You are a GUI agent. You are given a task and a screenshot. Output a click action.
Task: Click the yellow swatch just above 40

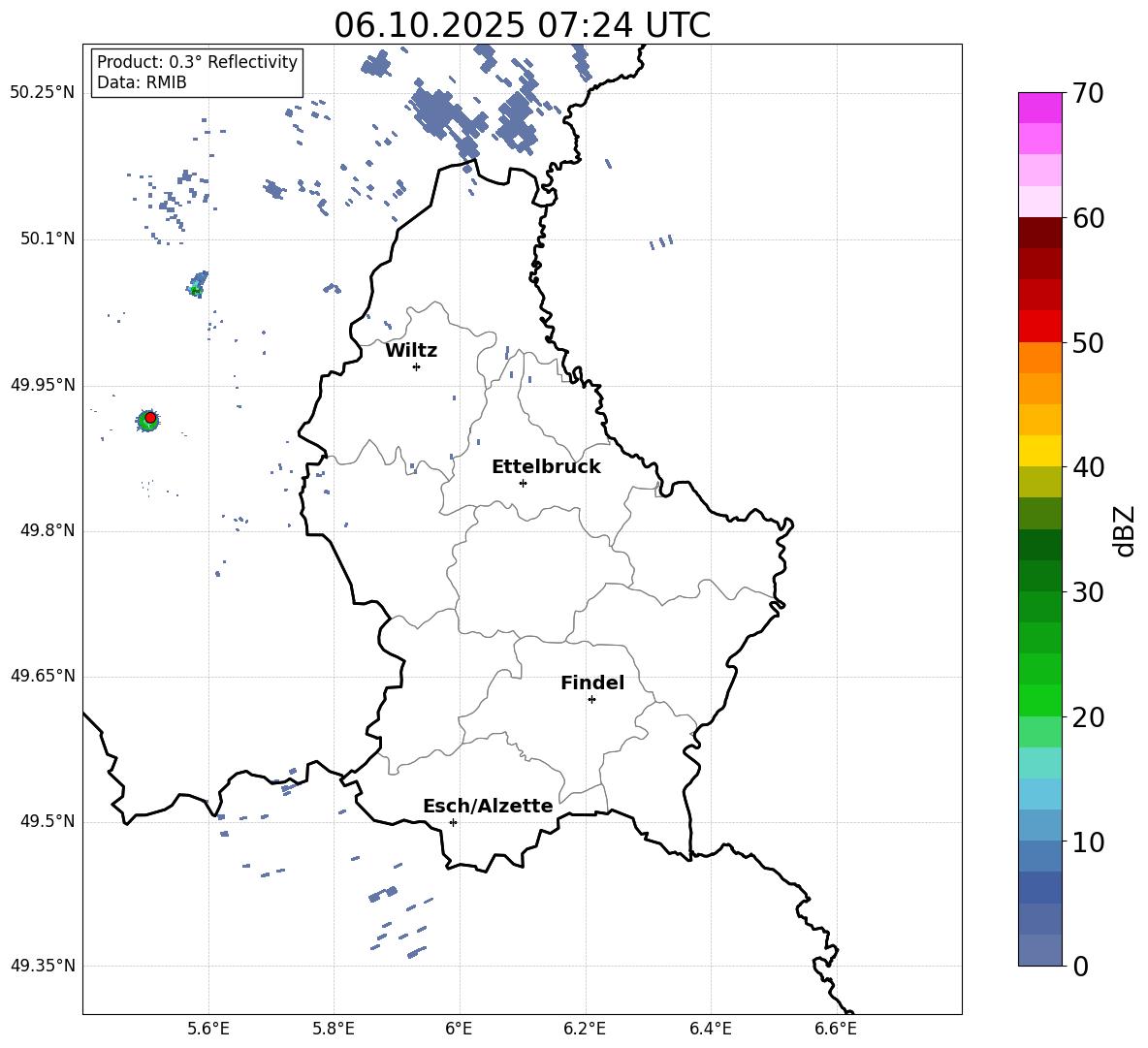click(x=1039, y=451)
